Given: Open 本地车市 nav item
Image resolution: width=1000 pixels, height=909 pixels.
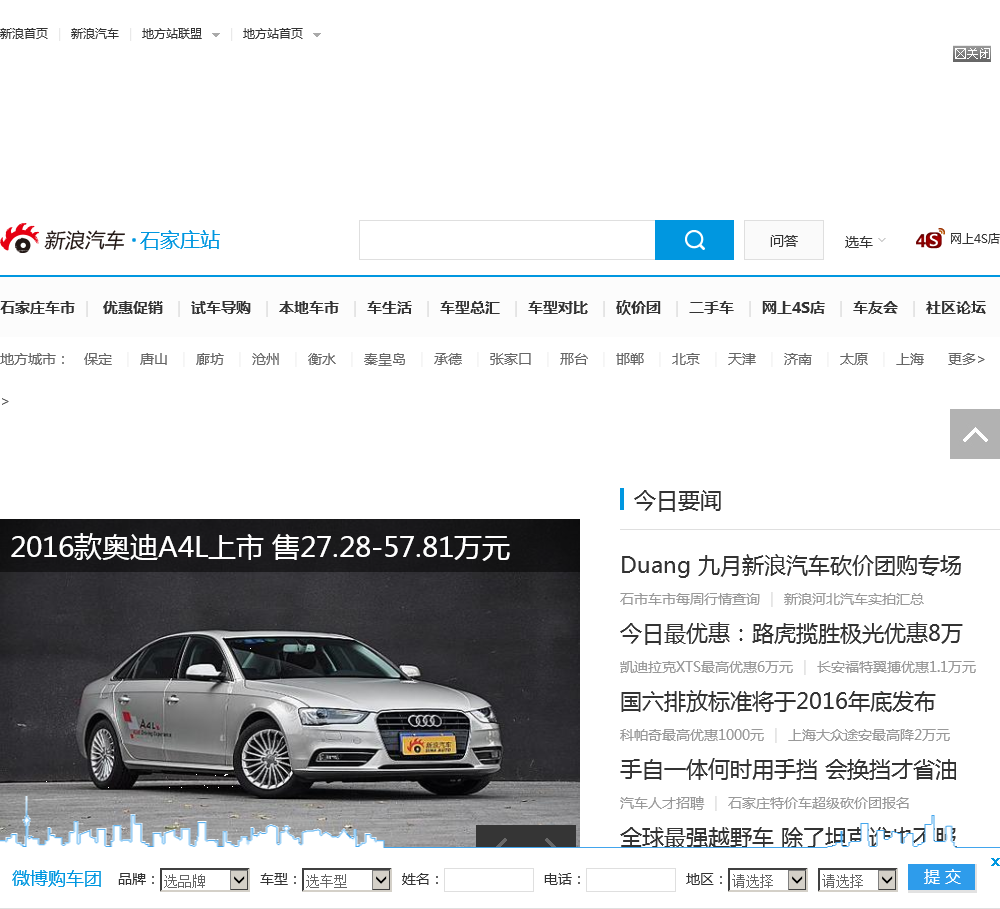Looking at the screenshot, I should point(309,308).
